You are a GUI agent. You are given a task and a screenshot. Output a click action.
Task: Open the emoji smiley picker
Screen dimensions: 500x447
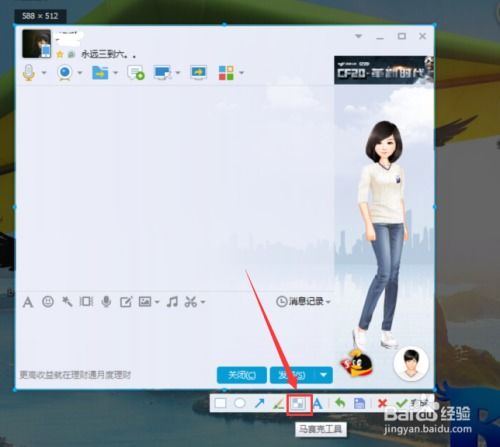pyautogui.click(x=48, y=302)
